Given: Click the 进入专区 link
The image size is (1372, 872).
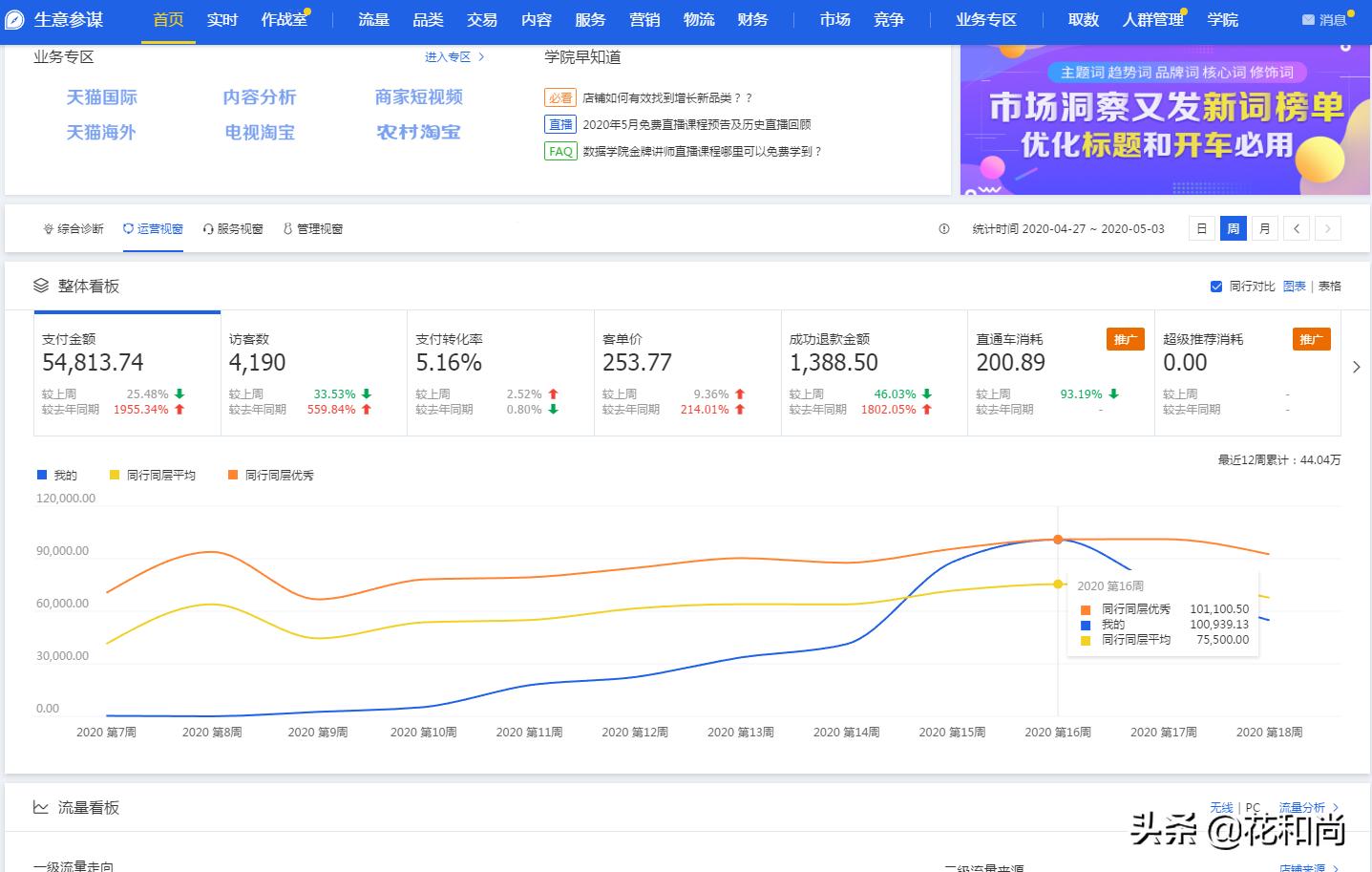Looking at the screenshot, I should pyautogui.click(x=449, y=57).
